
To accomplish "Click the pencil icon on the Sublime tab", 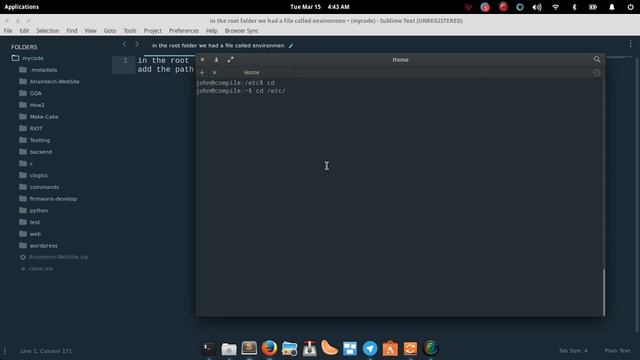I will (x=291, y=46).
